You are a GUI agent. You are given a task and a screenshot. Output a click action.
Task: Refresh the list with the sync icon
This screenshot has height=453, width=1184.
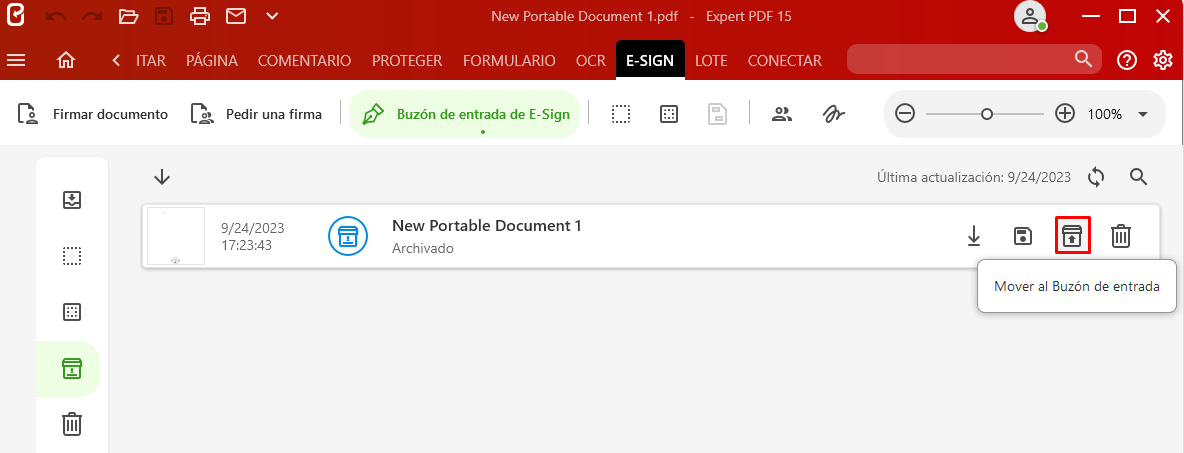(x=1096, y=177)
